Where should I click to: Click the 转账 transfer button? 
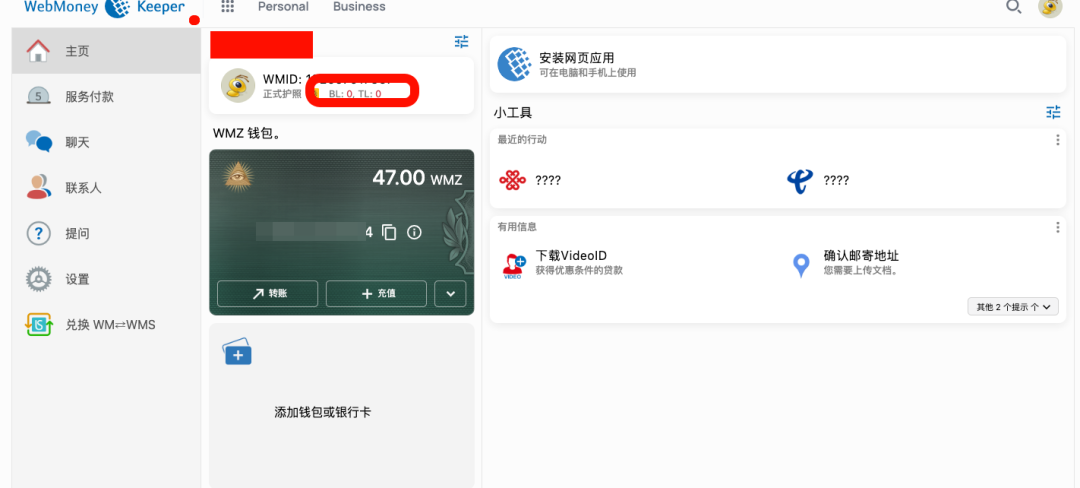click(267, 293)
